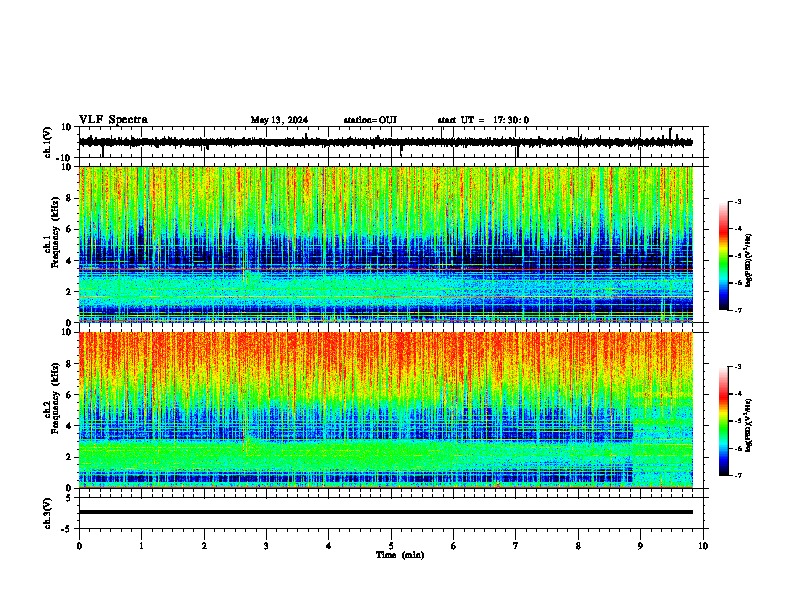Image resolution: width=792 pixels, height=612 pixels.
Task: Click time axis tick label "1"
Action: tap(141, 546)
